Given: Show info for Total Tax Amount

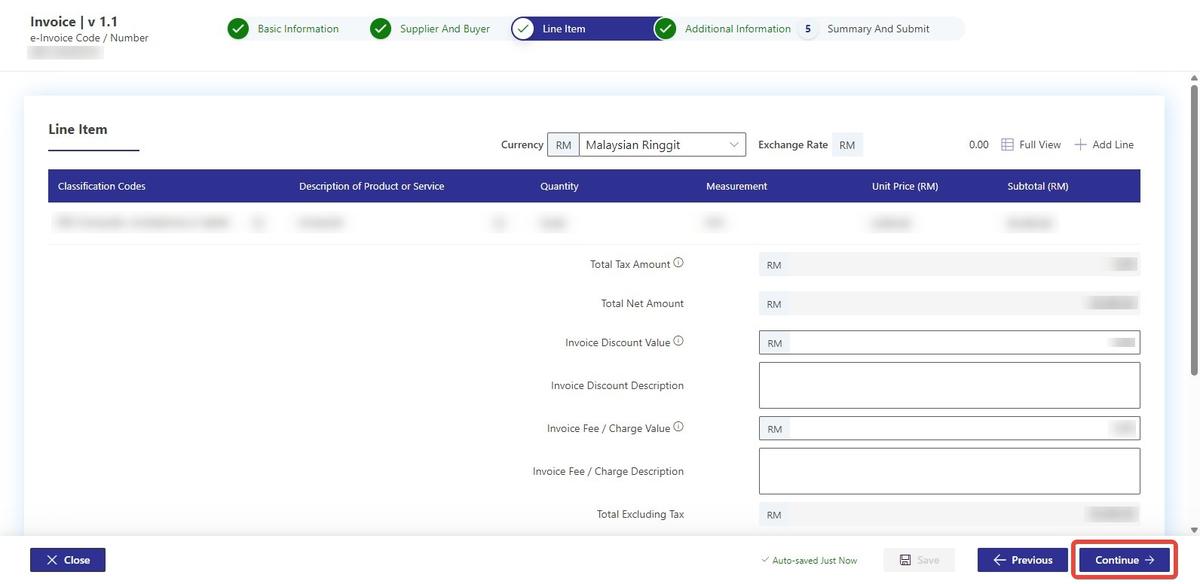Looking at the screenshot, I should point(679,263).
